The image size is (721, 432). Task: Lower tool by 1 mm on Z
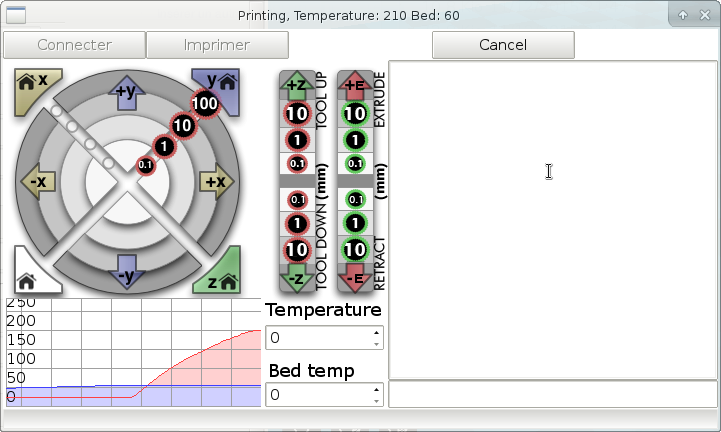pyautogui.click(x=297, y=224)
